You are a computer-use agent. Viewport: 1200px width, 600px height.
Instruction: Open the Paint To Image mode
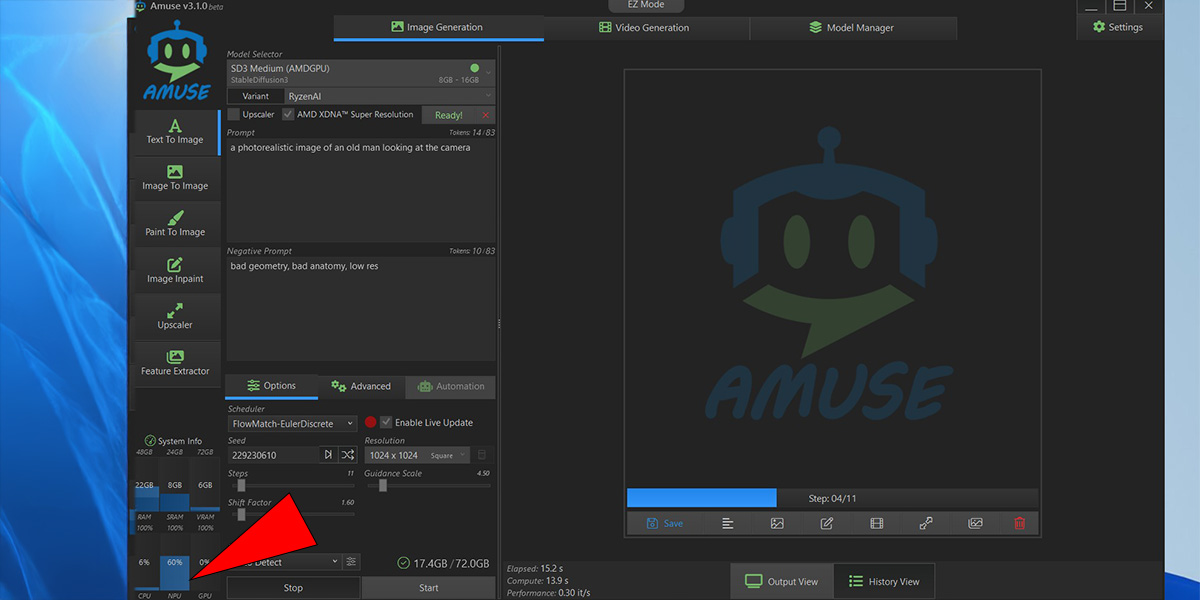pos(175,225)
